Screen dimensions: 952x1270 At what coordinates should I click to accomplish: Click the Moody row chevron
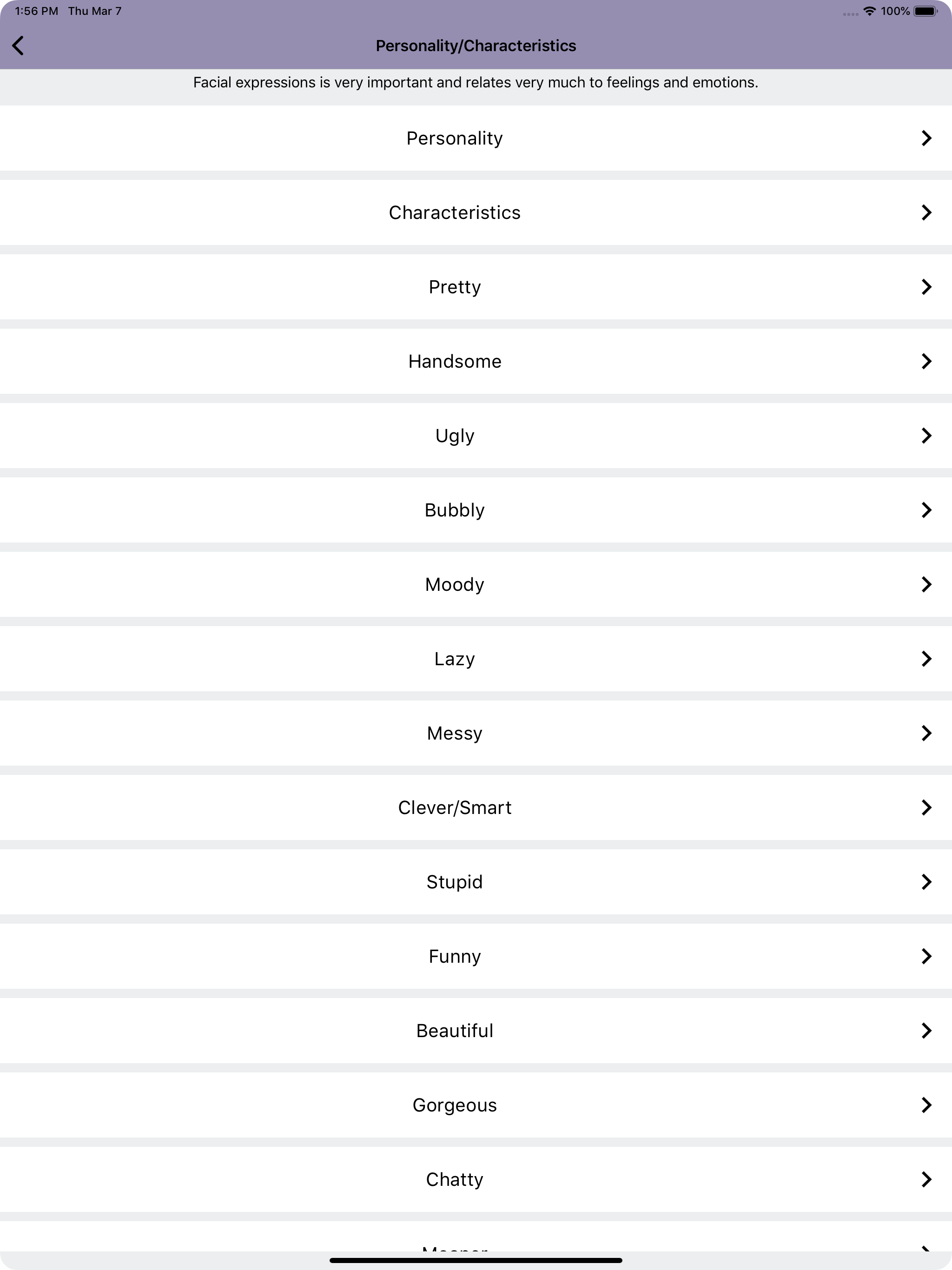[x=926, y=584]
